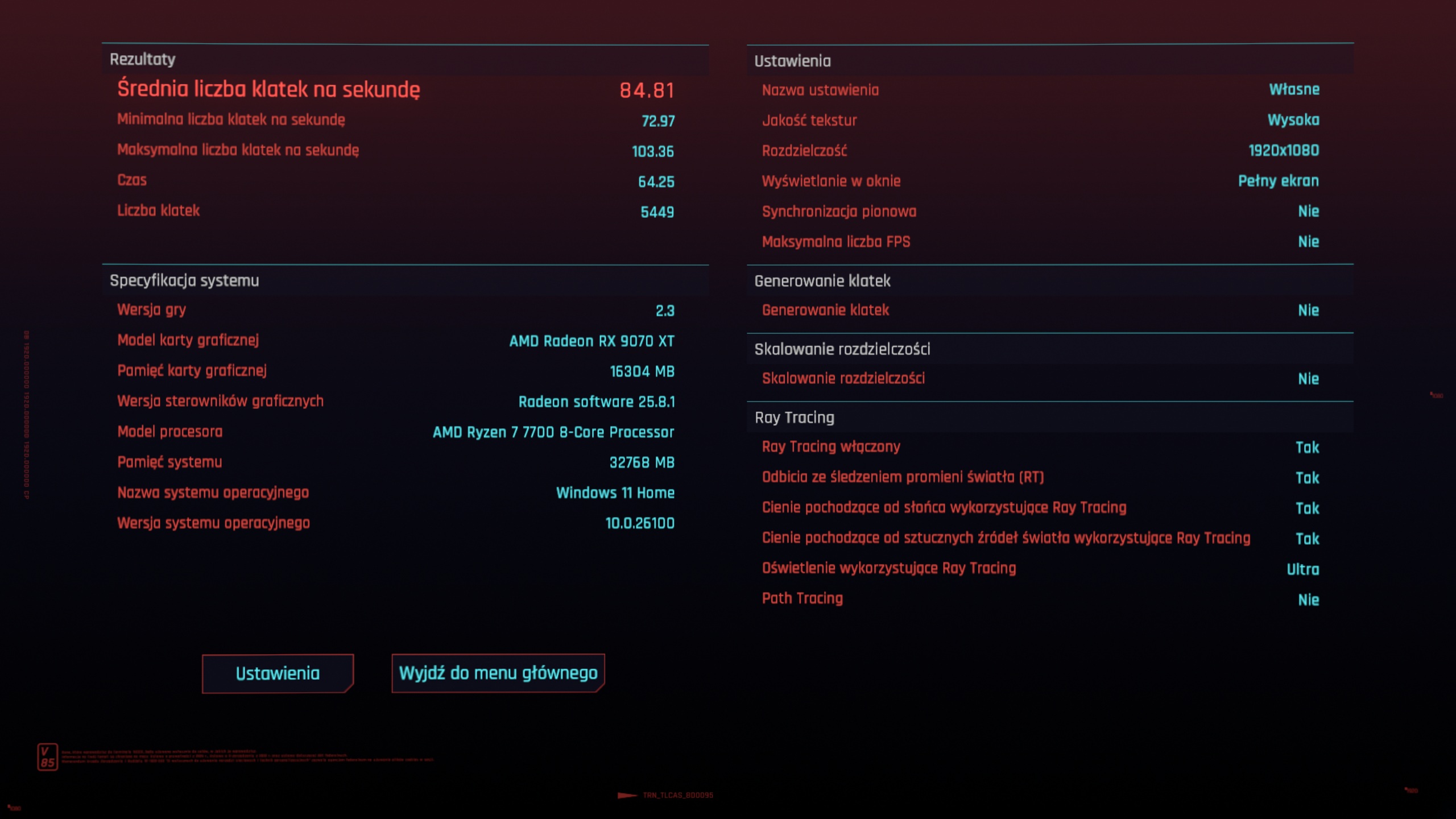Select game version value 2.3
Screen dimensions: 1456x819
(x=665, y=311)
